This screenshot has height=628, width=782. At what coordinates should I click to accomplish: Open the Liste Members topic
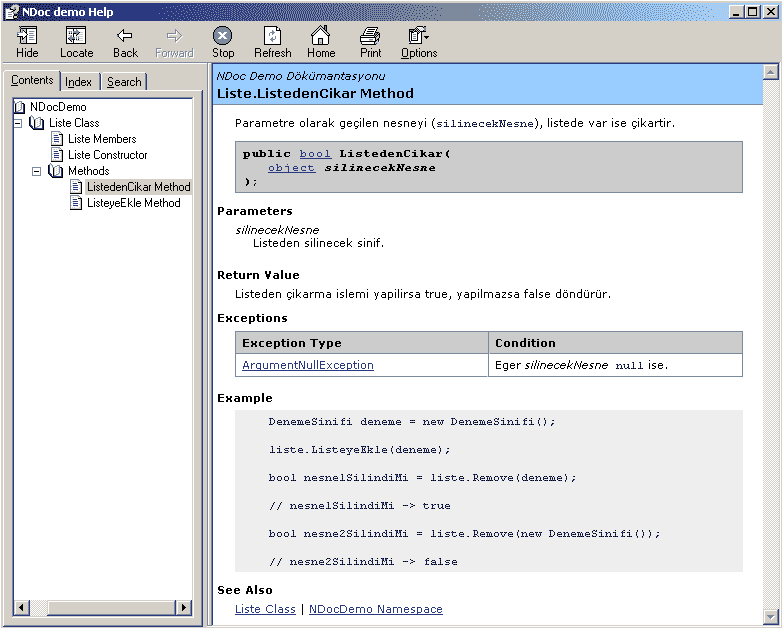coord(102,139)
